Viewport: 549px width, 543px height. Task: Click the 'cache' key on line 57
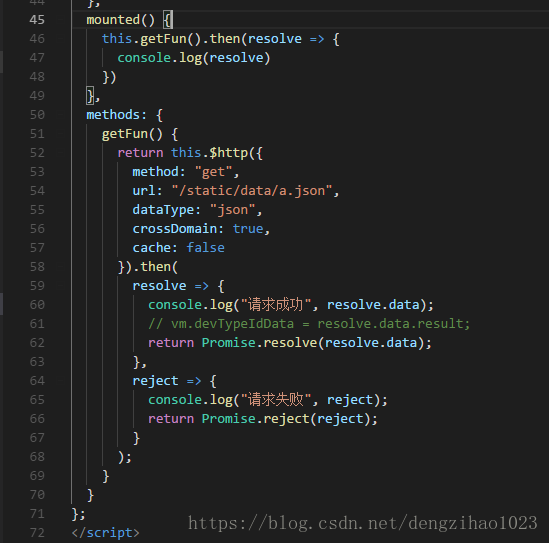pos(152,248)
